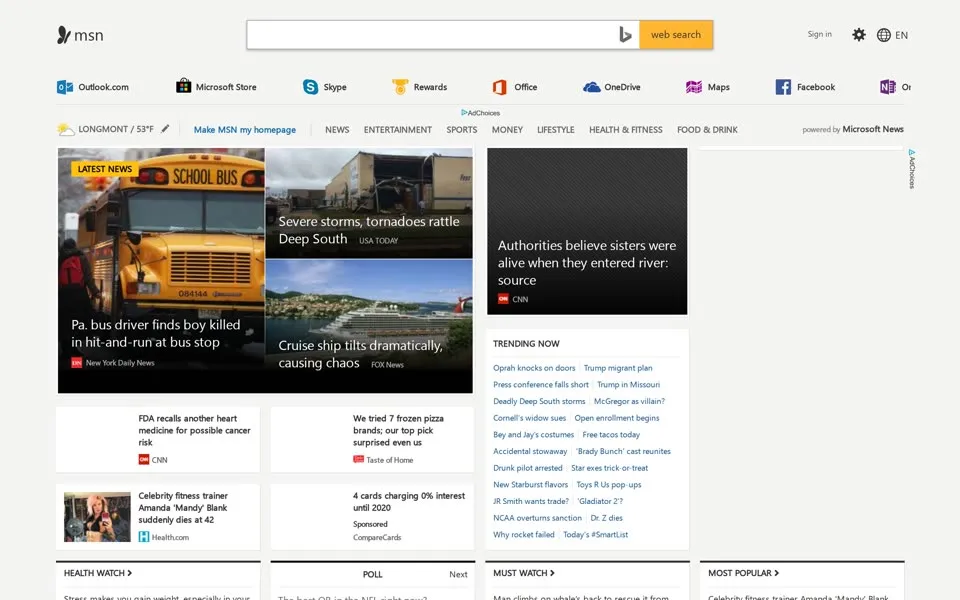Click powered by Microsoft News text
This screenshot has width=960, height=600.
853,129
